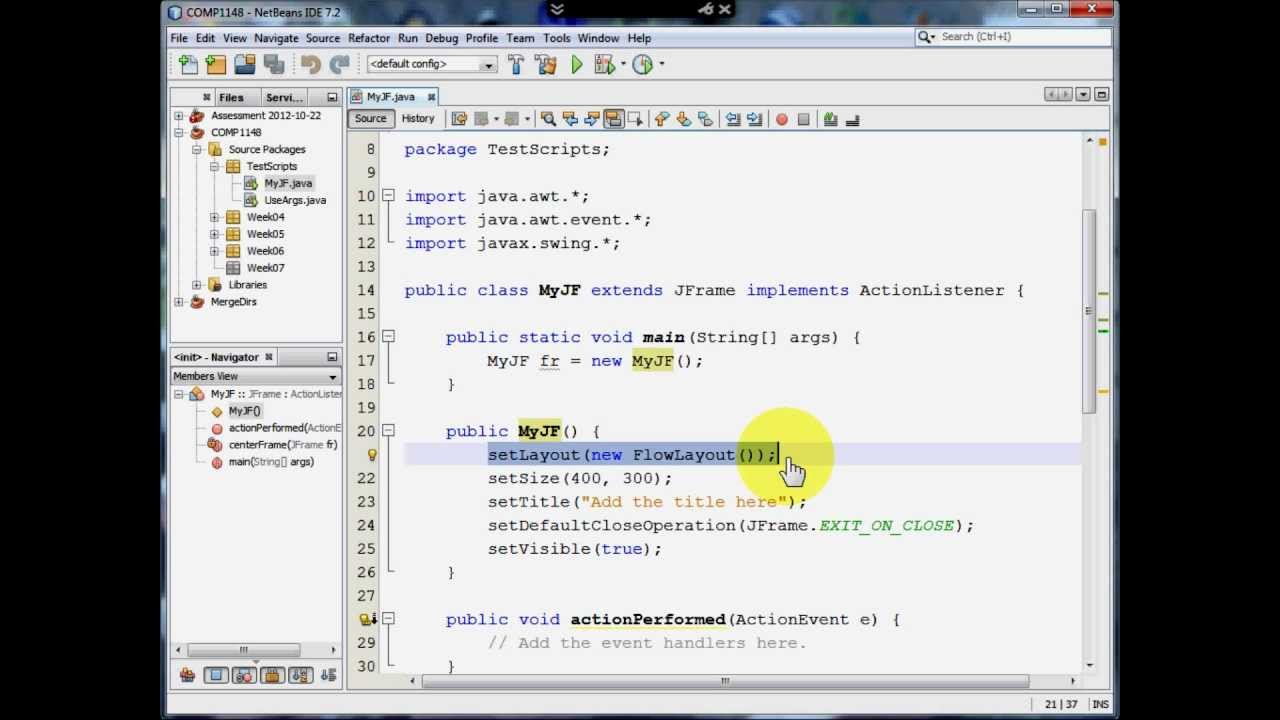Screen dimensions: 1280x720
Task: Click in the Search (Ctrl+I) field
Action: (1013, 37)
